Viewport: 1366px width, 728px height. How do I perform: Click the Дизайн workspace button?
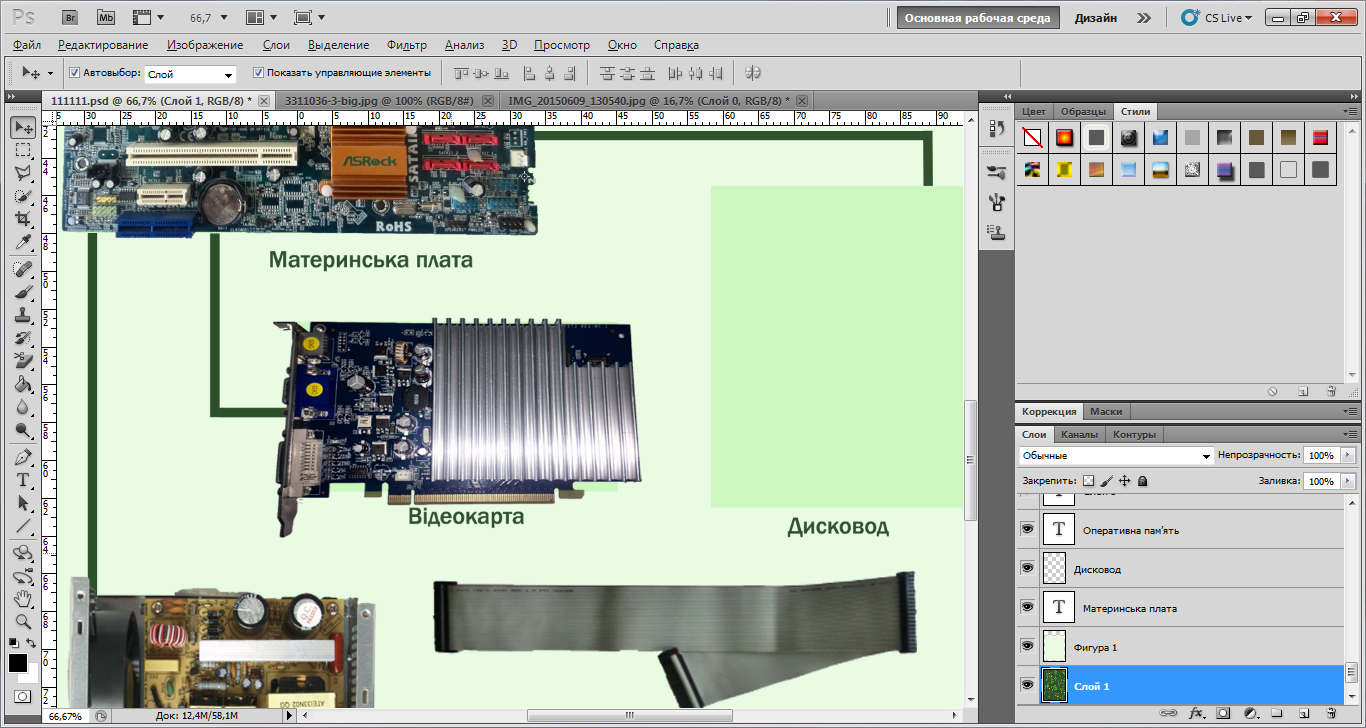click(1096, 18)
